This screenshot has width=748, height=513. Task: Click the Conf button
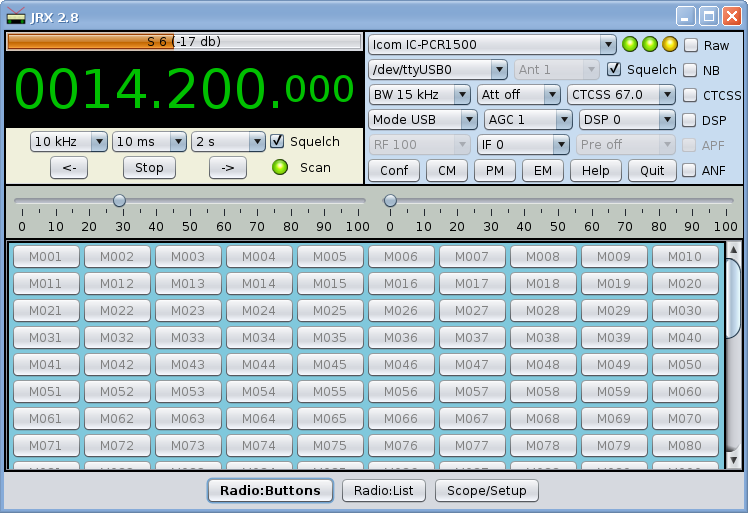393,170
